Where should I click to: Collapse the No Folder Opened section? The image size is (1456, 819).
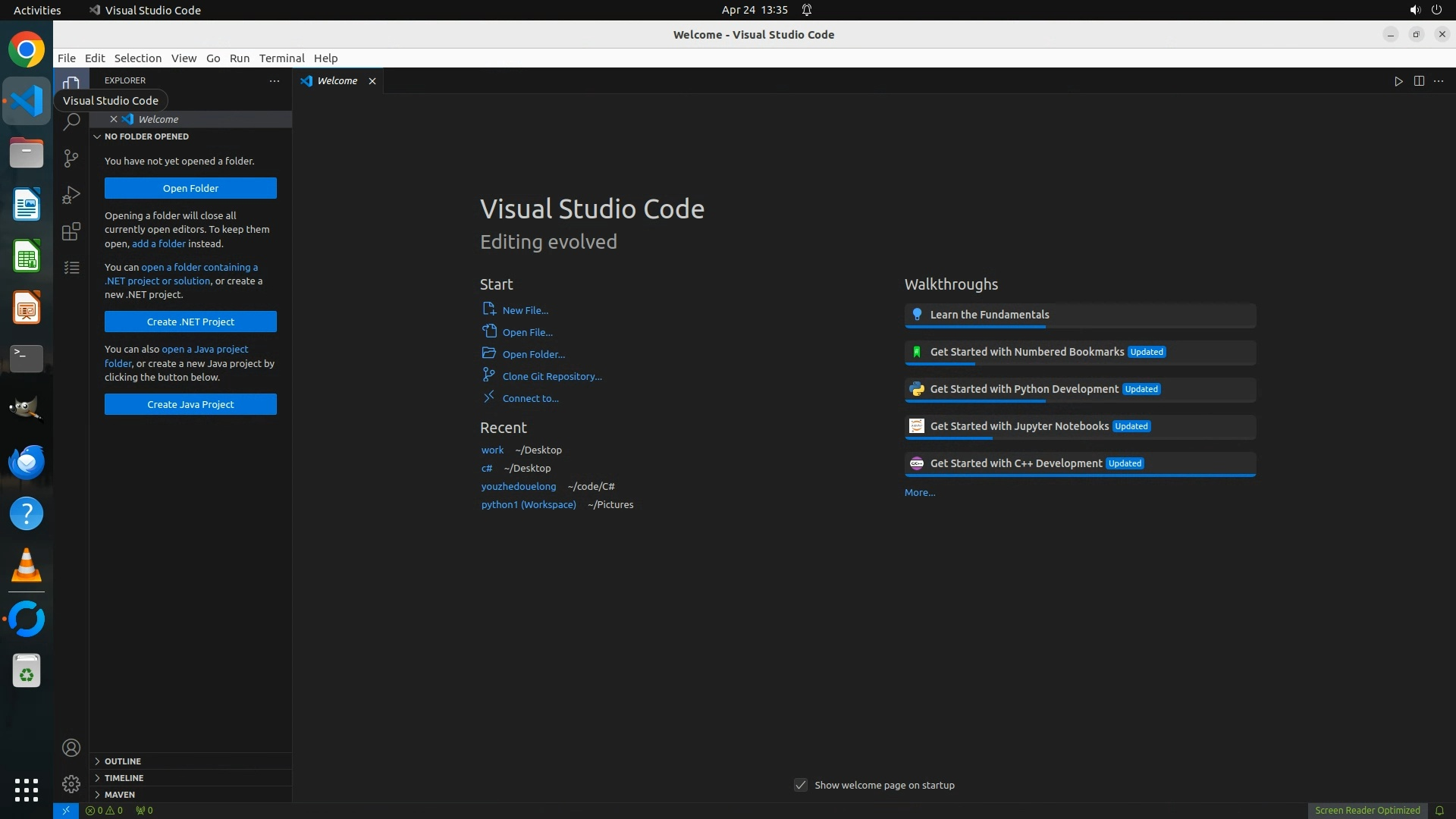click(x=146, y=136)
